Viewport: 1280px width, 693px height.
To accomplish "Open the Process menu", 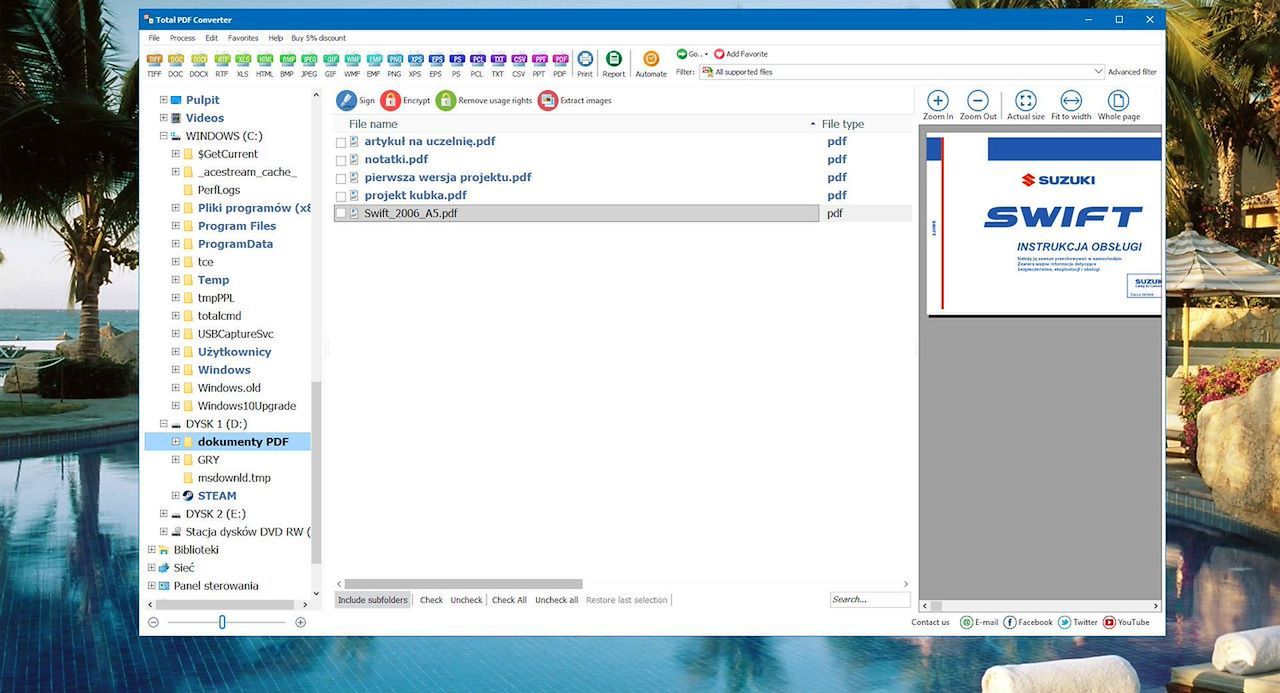I will point(182,38).
